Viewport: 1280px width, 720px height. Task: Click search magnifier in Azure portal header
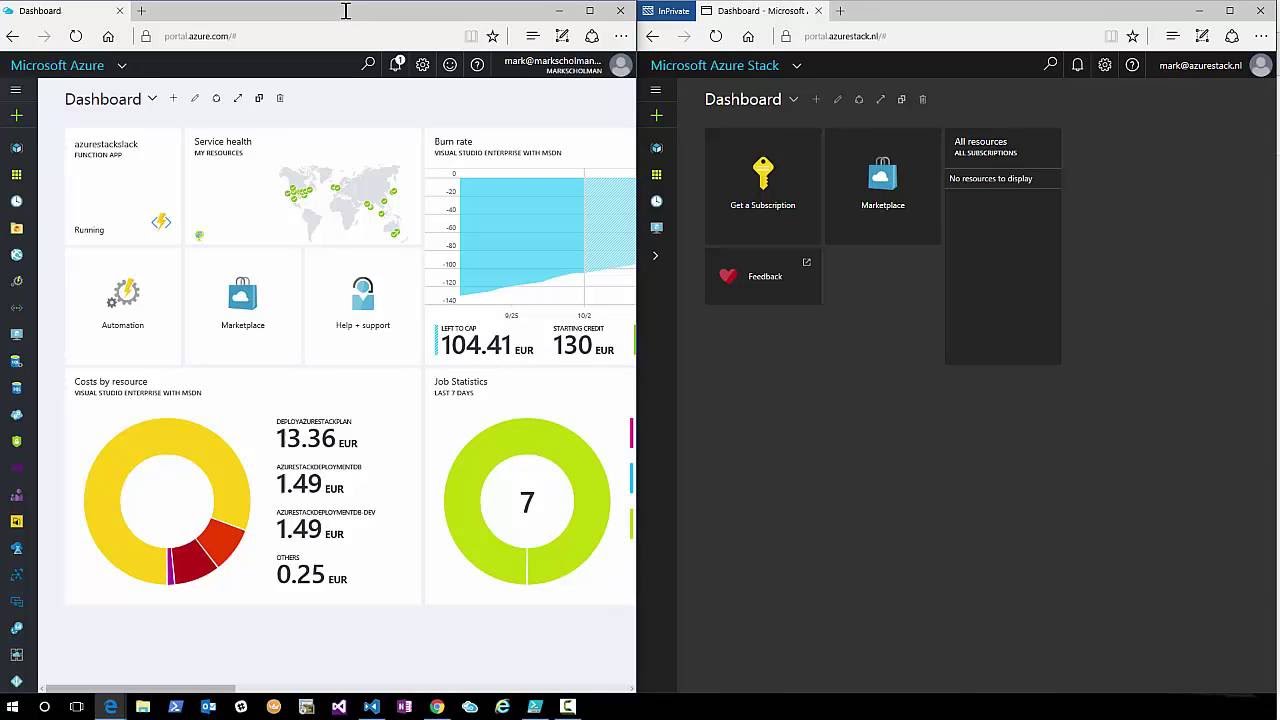click(x=368, y=65)
